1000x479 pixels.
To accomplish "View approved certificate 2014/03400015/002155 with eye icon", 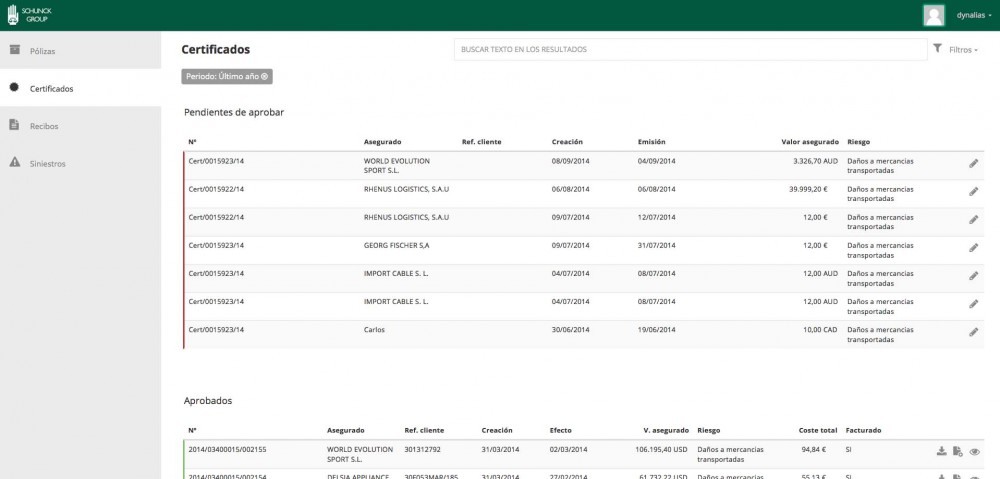I will [x=975, y=451].
